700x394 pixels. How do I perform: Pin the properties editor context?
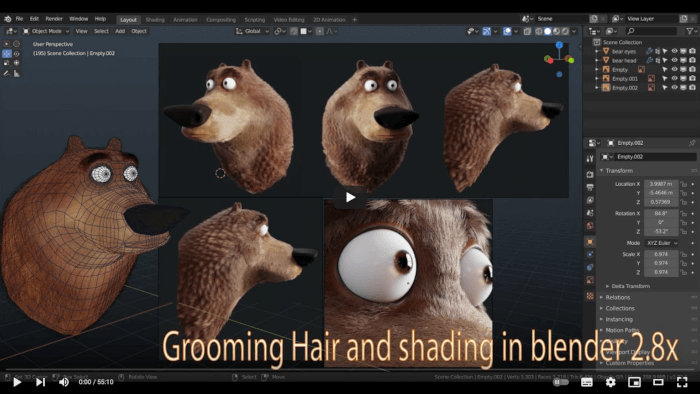click(692, 143)
